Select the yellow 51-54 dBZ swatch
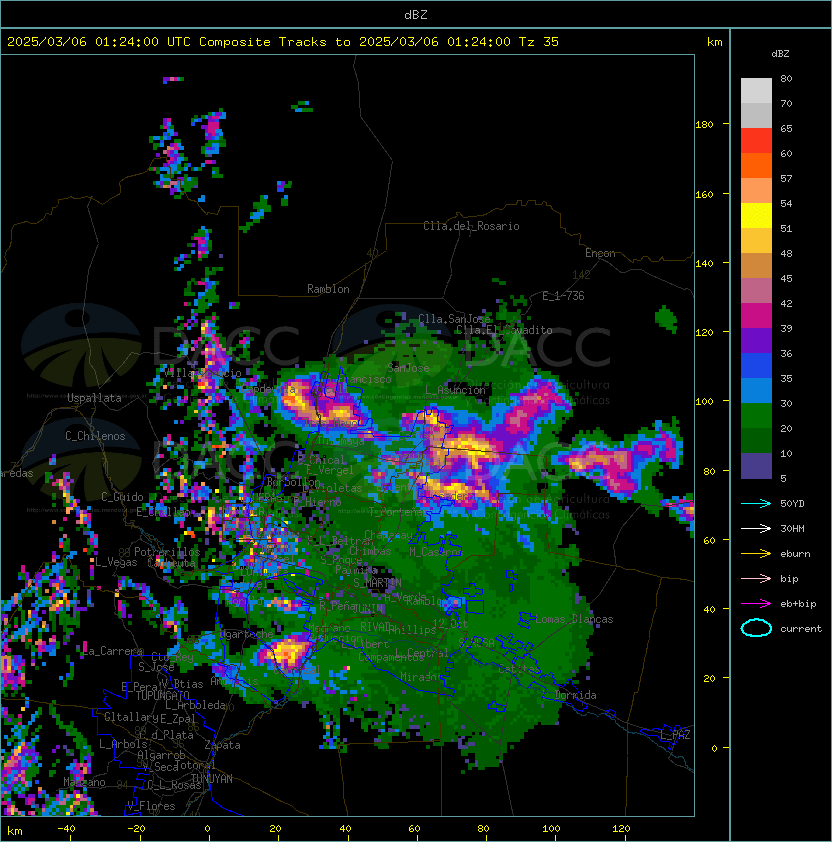 click(756, 215)
